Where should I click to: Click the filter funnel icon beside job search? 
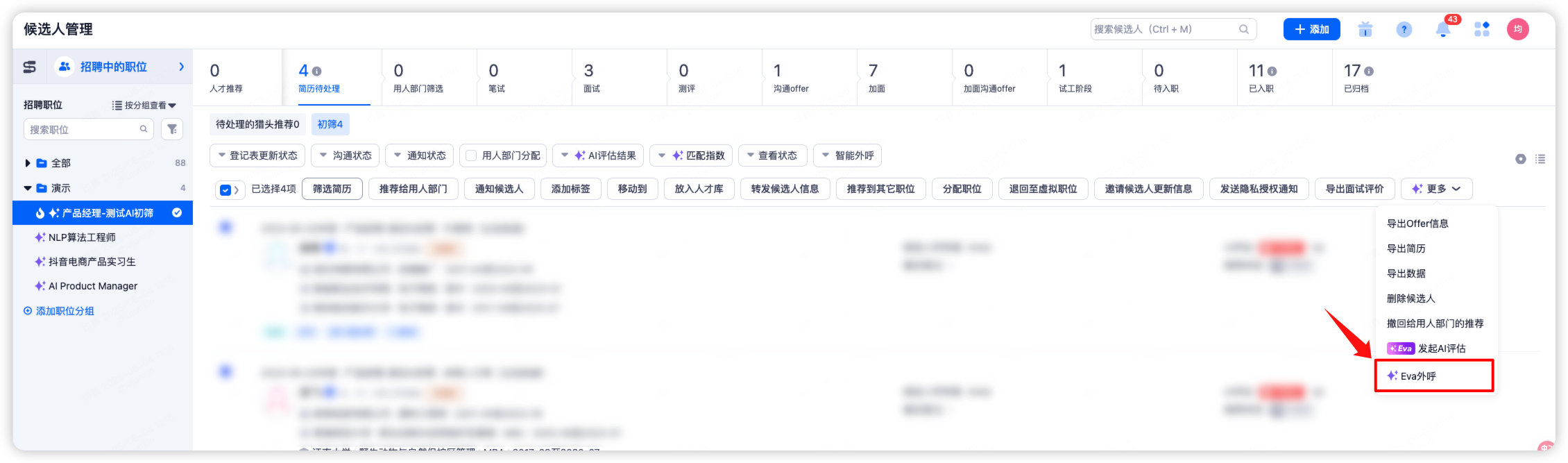click(x=172, y=129)
